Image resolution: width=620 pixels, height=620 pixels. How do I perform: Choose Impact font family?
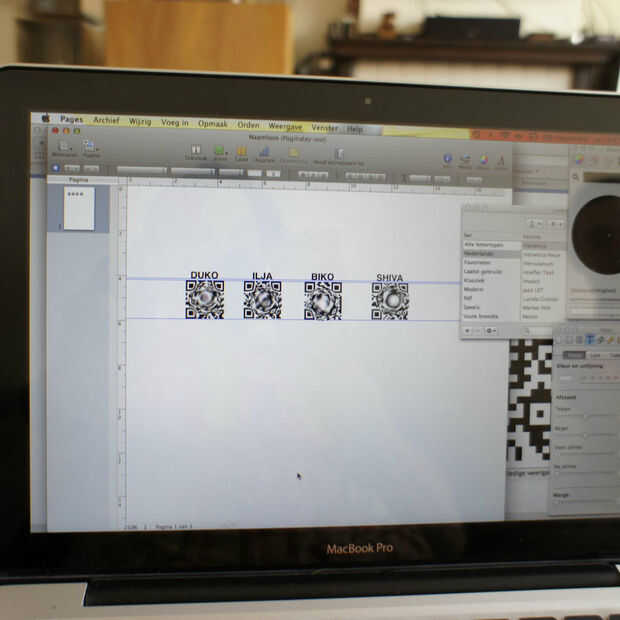pos(532,281)
